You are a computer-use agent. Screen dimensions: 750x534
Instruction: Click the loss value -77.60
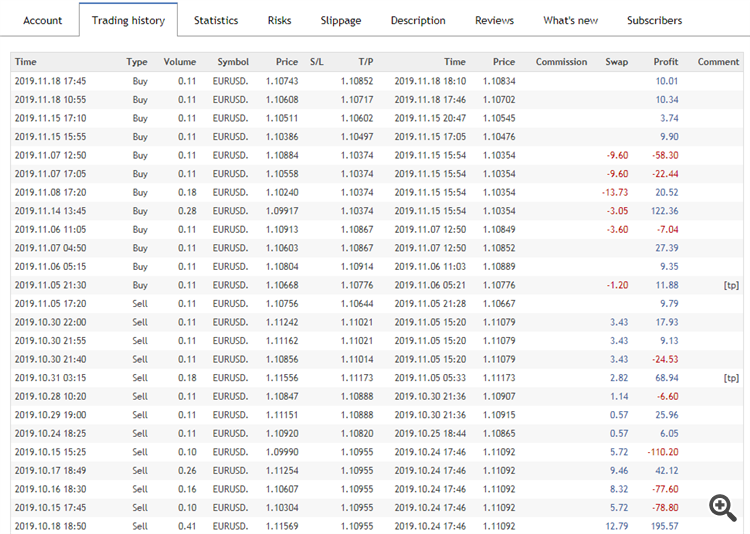click(665, 490)
